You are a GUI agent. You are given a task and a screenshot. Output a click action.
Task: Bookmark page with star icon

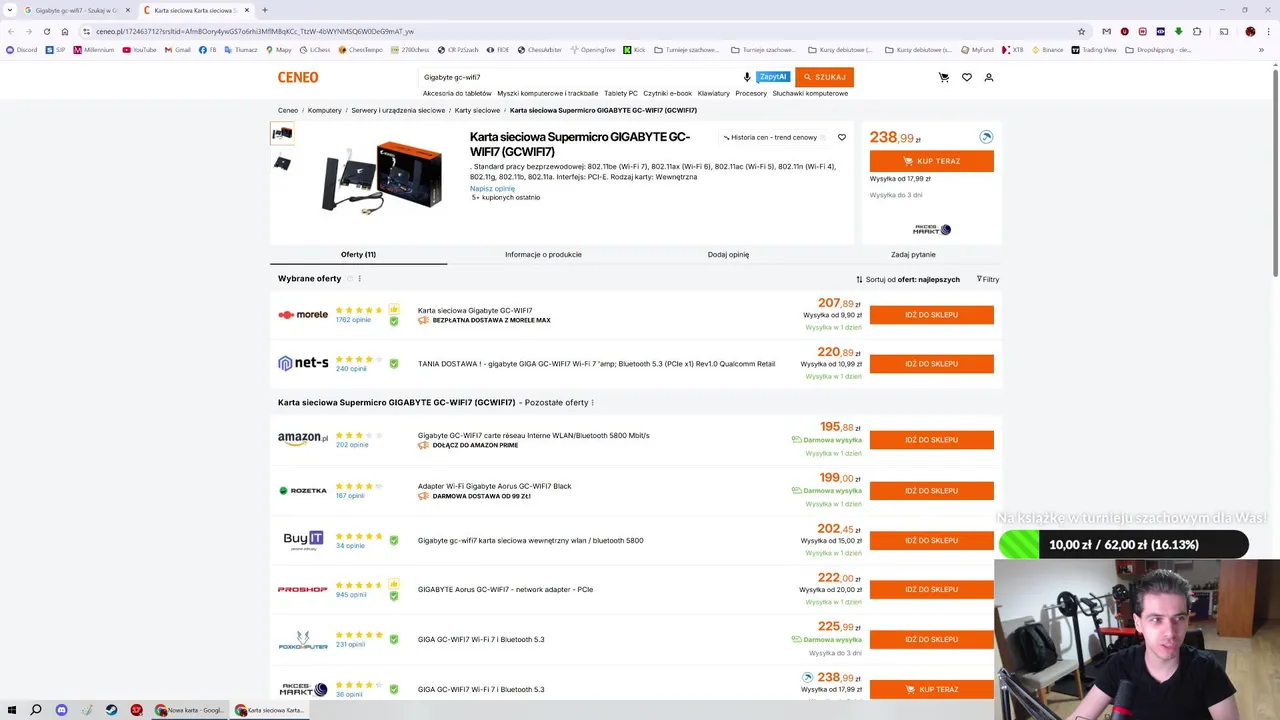1081,31
